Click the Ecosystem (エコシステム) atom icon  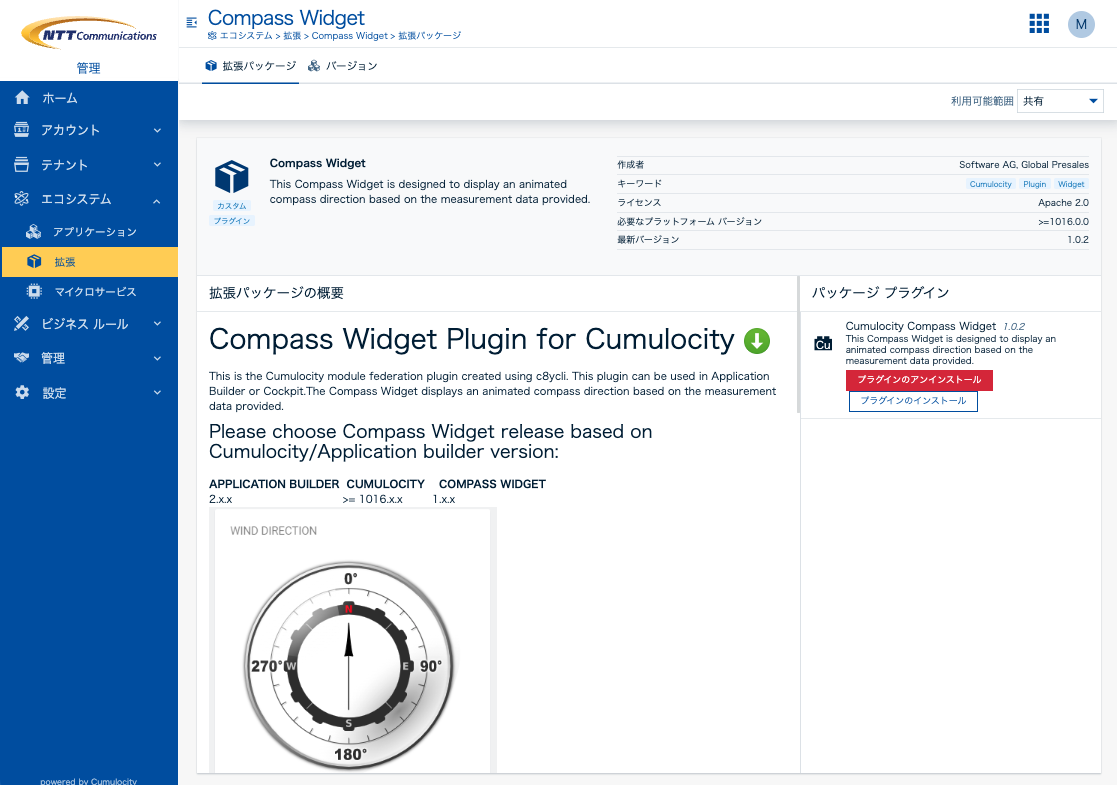22,199
